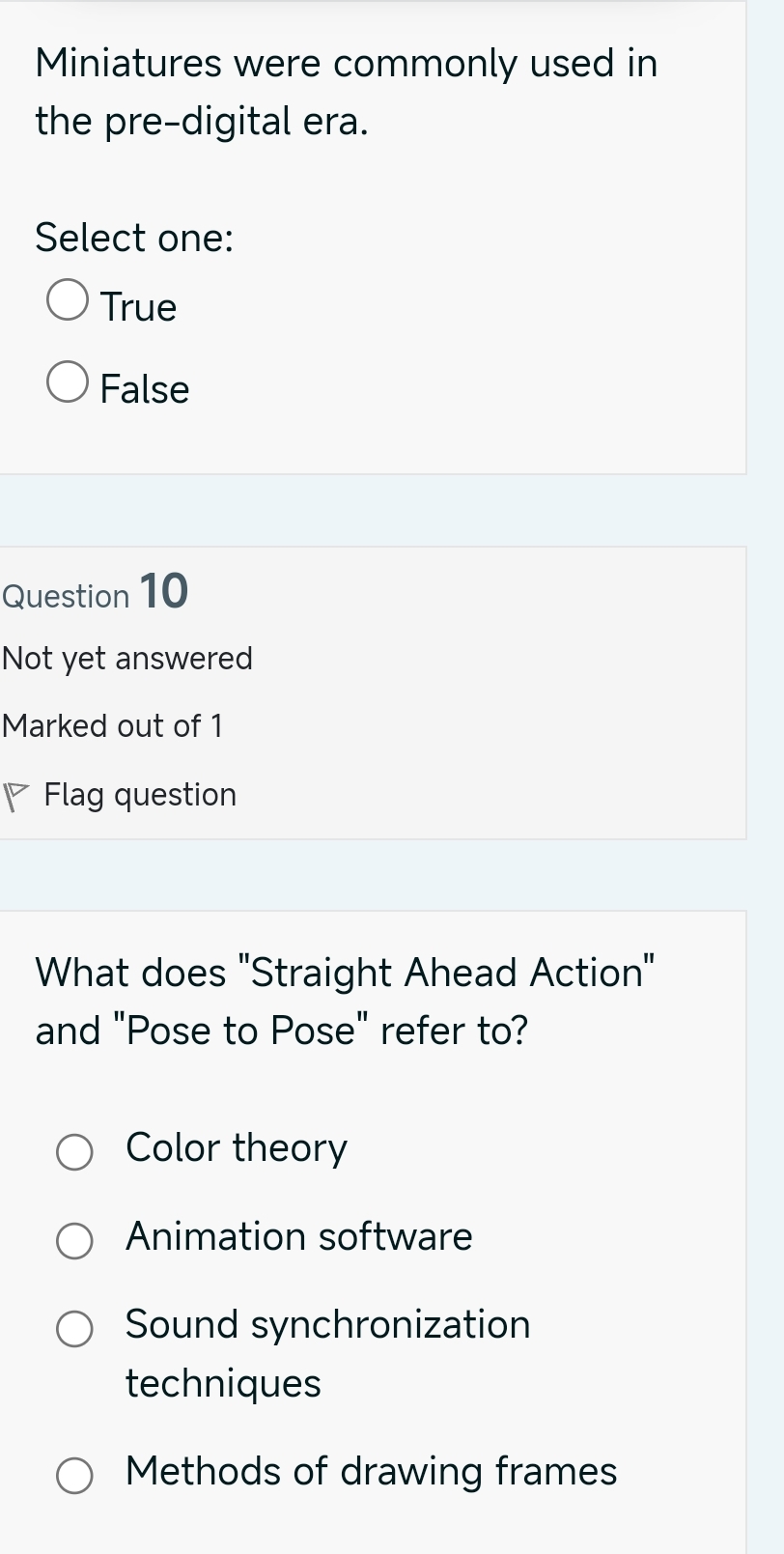Click the 'Color theory' option text
784x1554 pixels.
tap(237, 1147)
